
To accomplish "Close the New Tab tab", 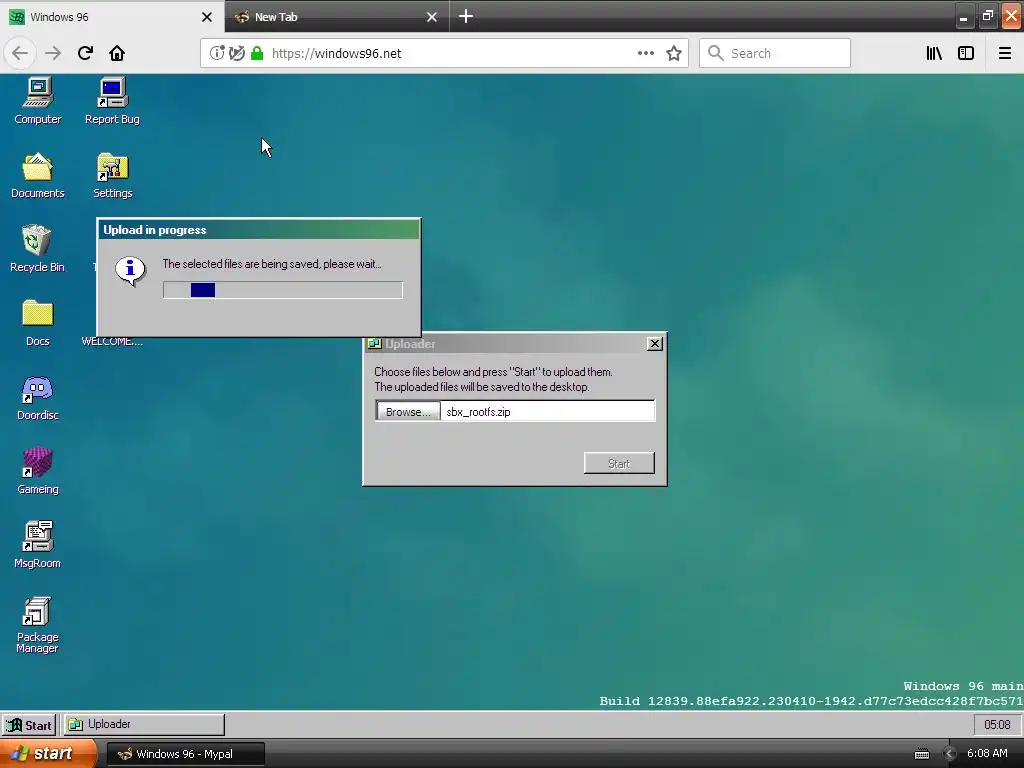I will [x=432, y=17].
